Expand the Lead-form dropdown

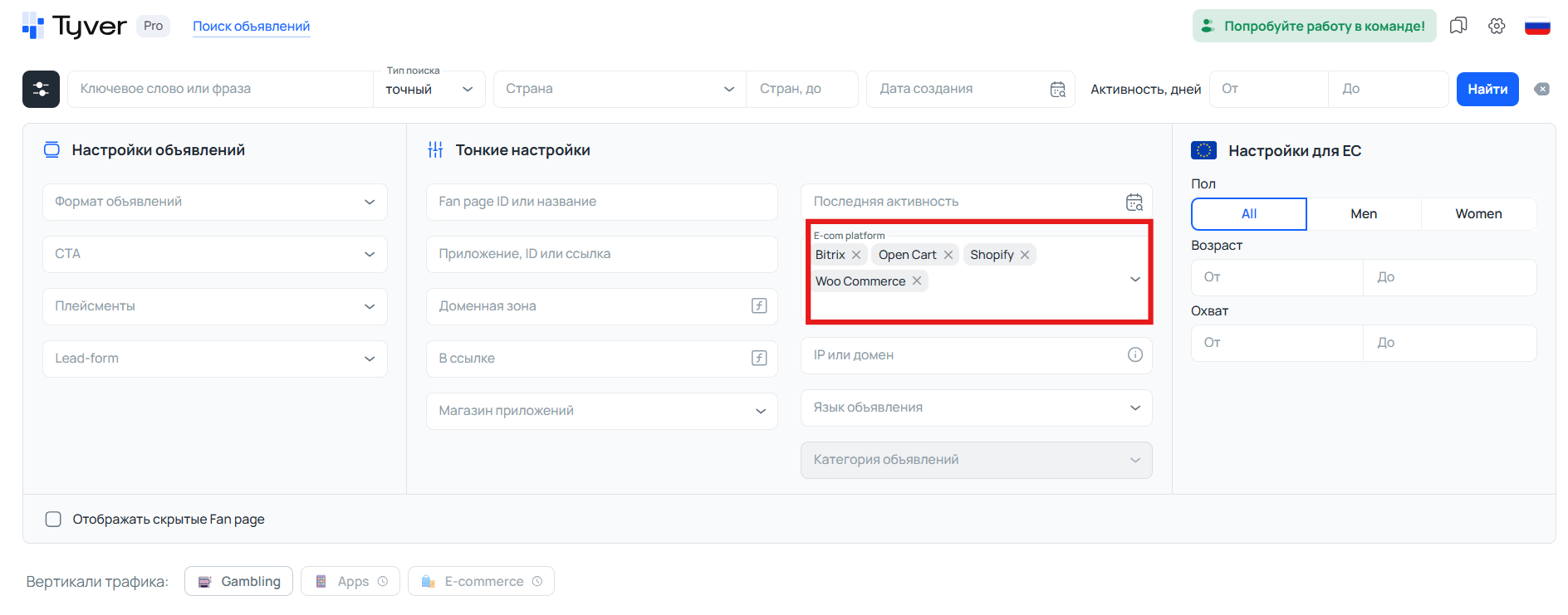(x=215, y=359)
